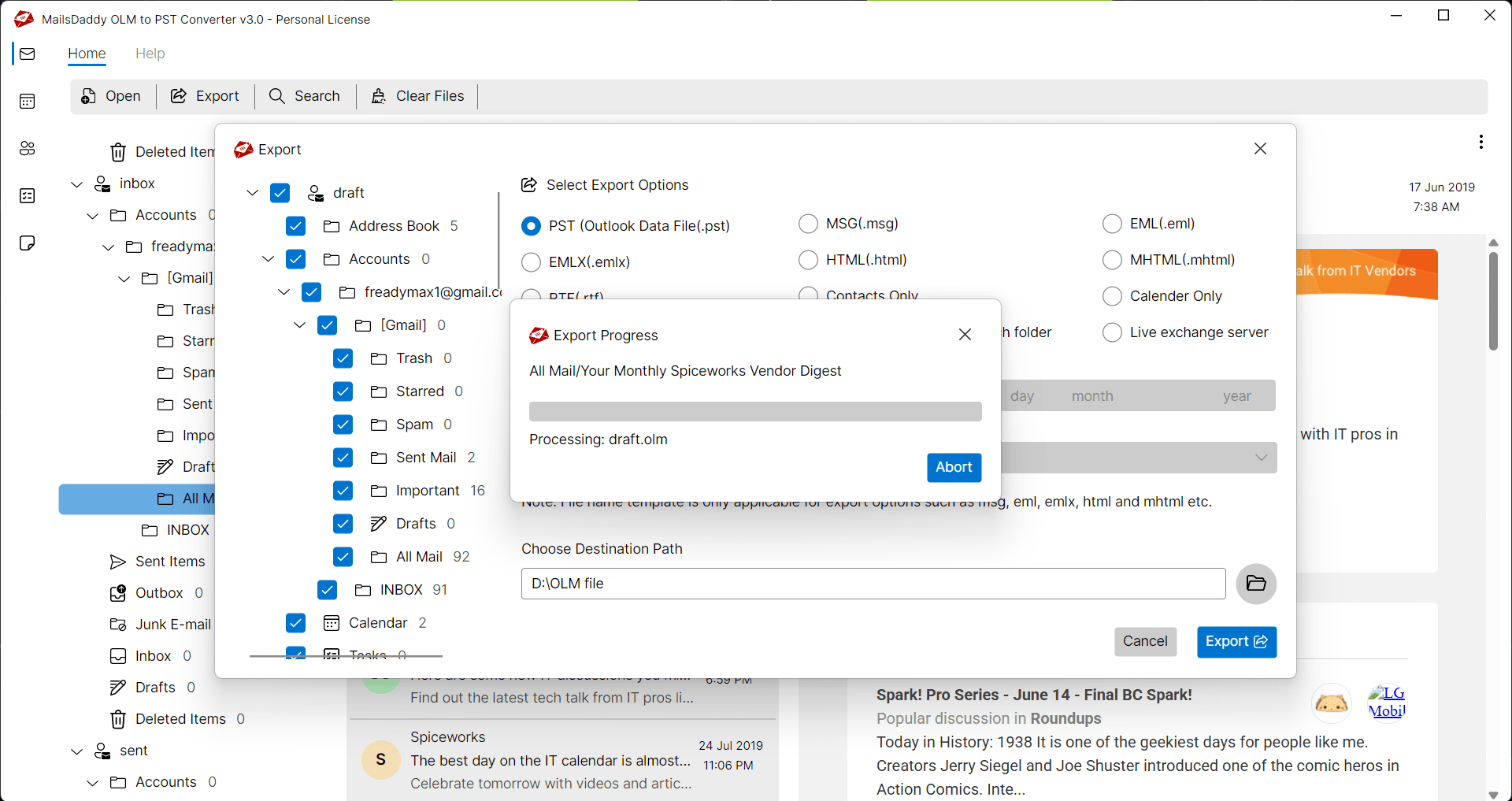
Task: Click the Export toolbar button
Action: [205, 96]
